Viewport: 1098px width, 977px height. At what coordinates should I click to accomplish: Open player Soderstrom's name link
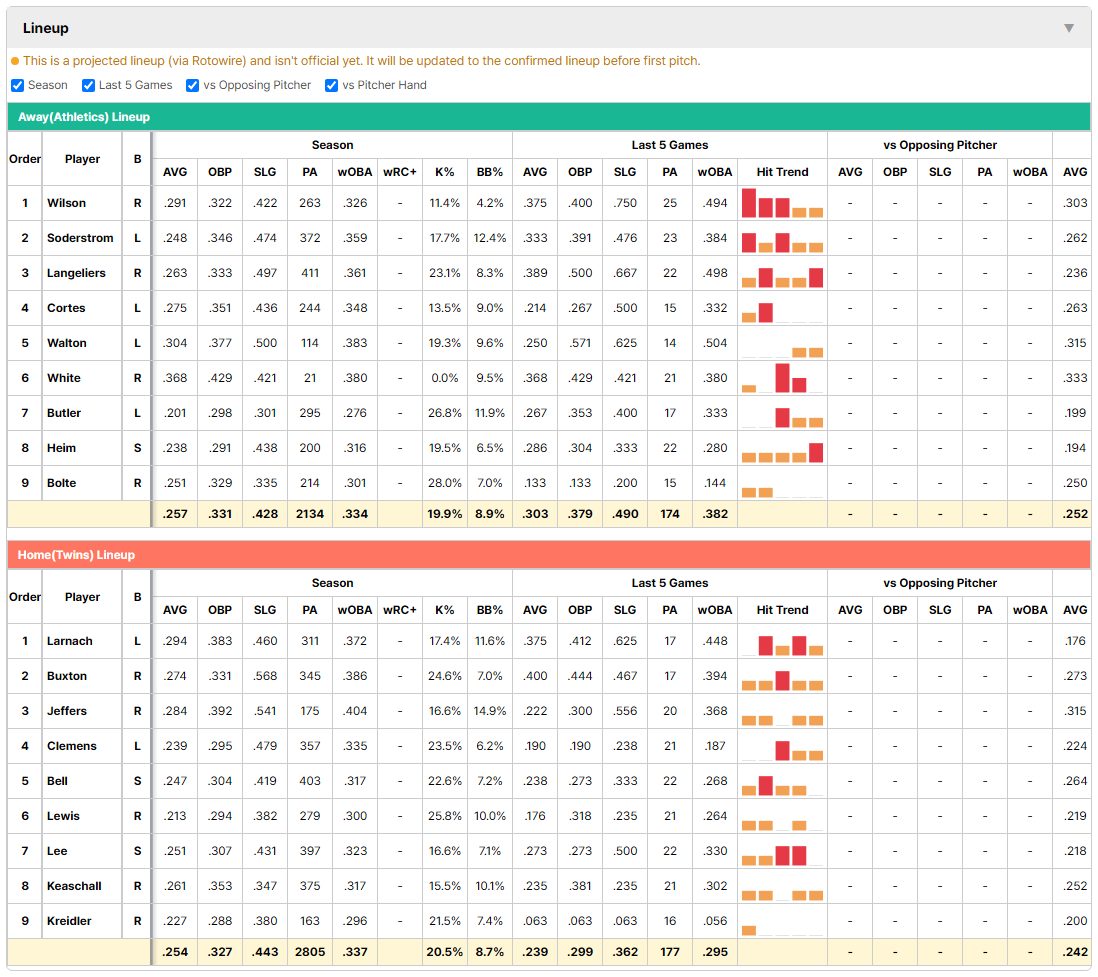click(x=80, y=238)
